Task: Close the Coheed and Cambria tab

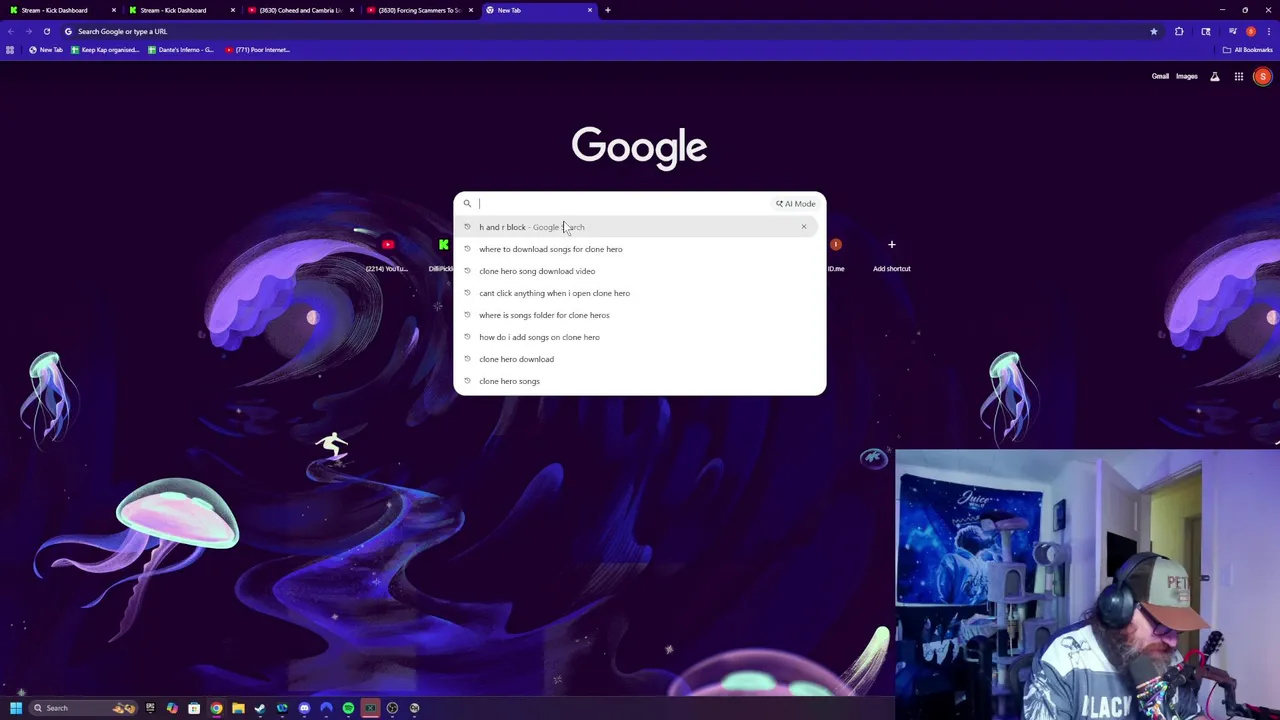Action: click(351, 10)
